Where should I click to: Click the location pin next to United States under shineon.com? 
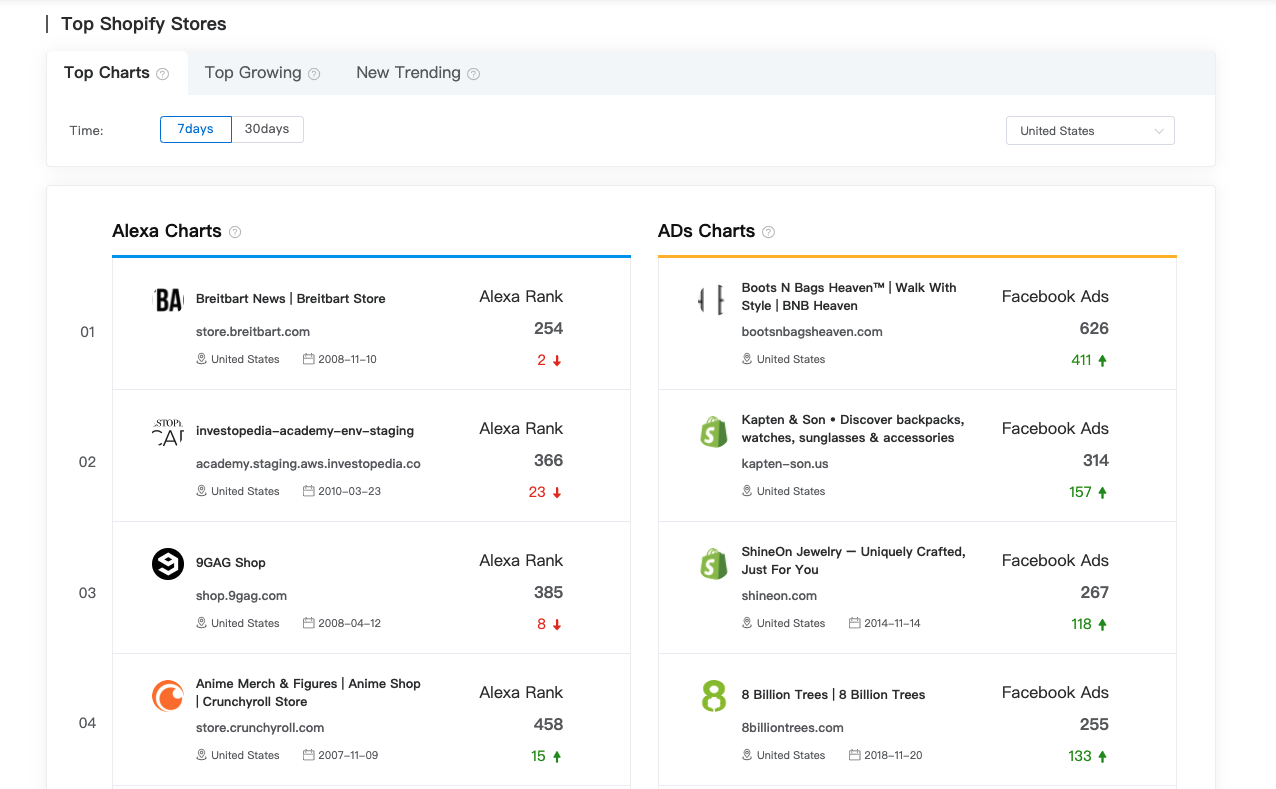point(747,622)
